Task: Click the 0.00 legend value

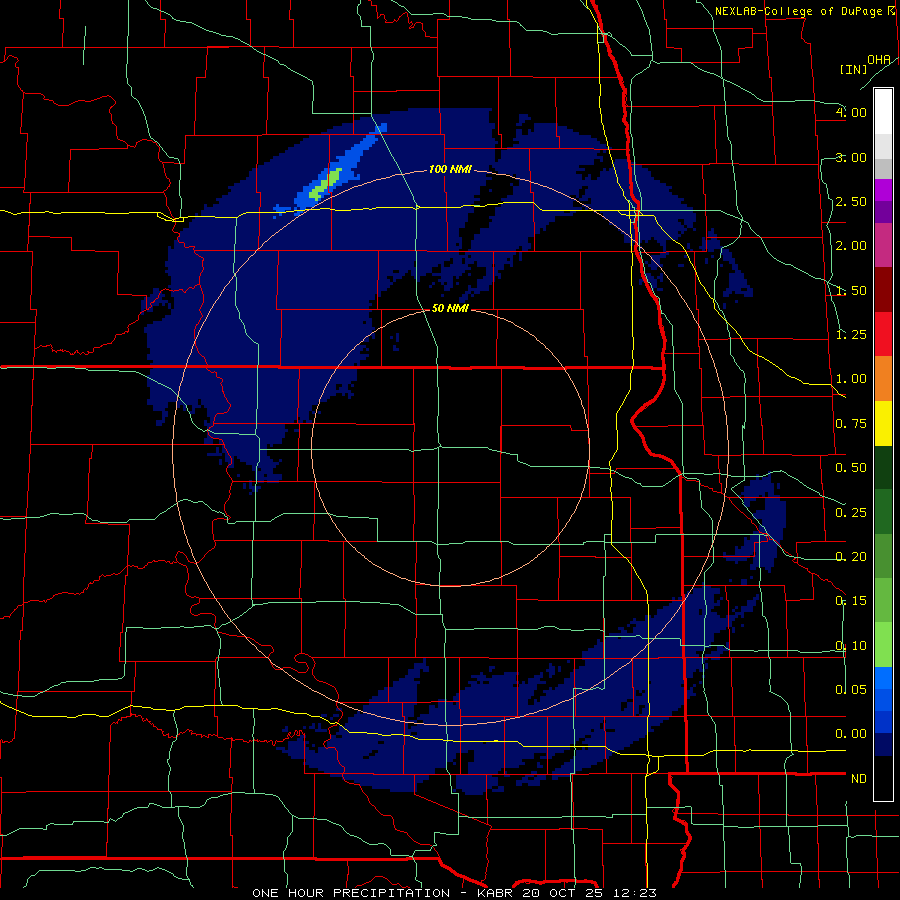Action: pyautogui.click(x=851, y=734)
